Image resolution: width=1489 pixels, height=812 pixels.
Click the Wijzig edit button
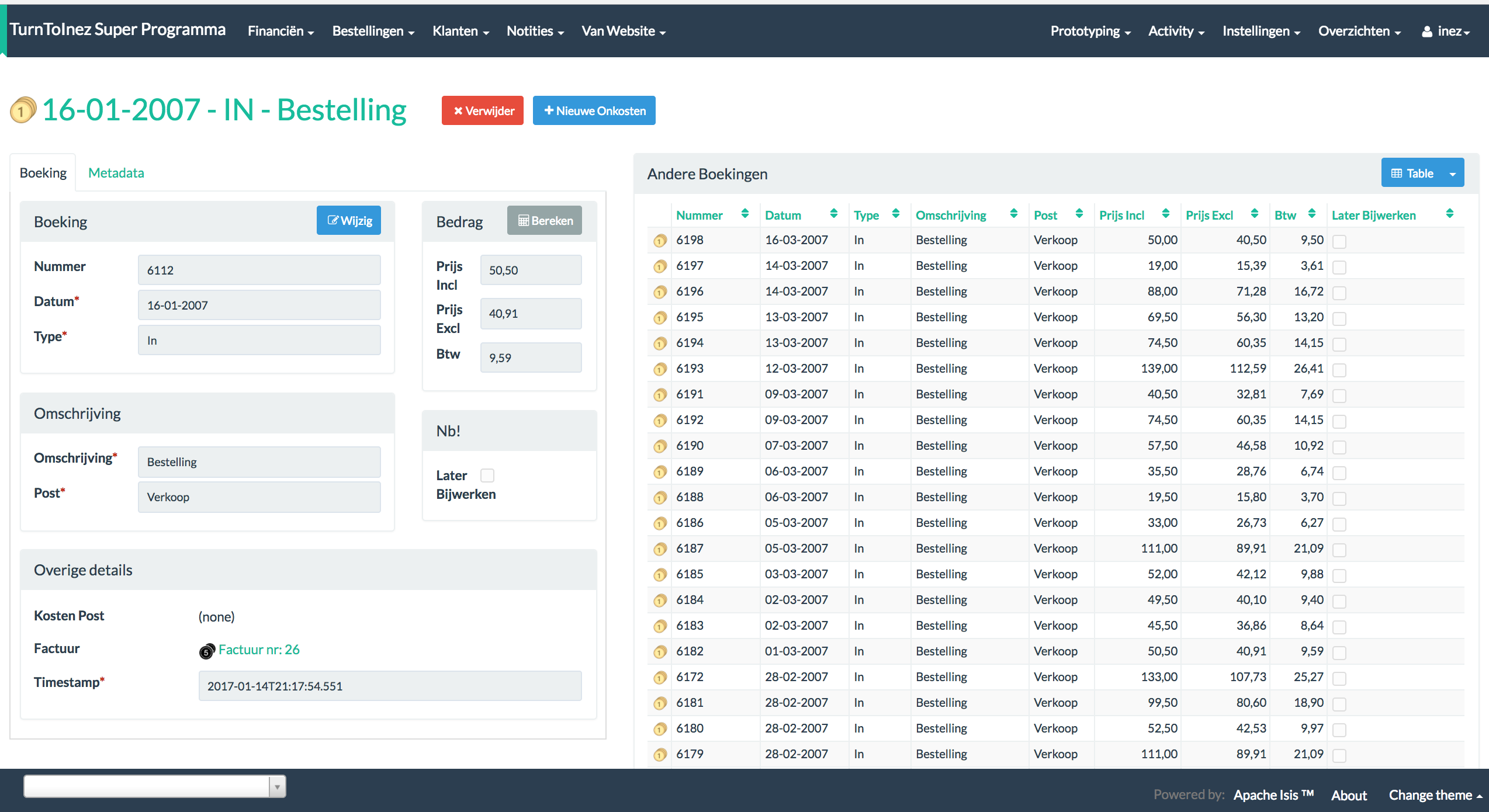(349, 221)
